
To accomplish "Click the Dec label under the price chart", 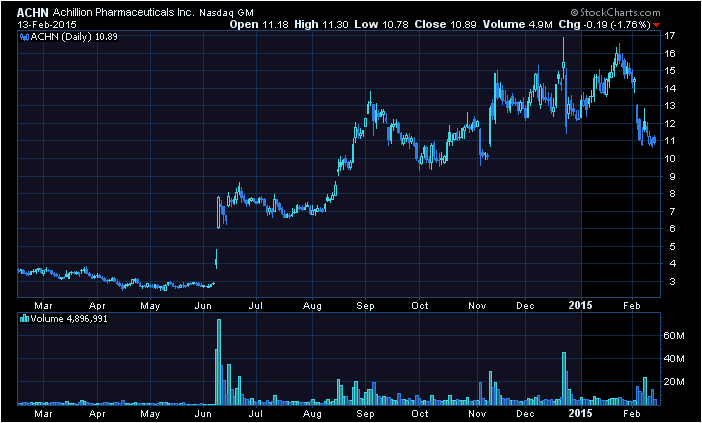I will [x=526, y=306].
